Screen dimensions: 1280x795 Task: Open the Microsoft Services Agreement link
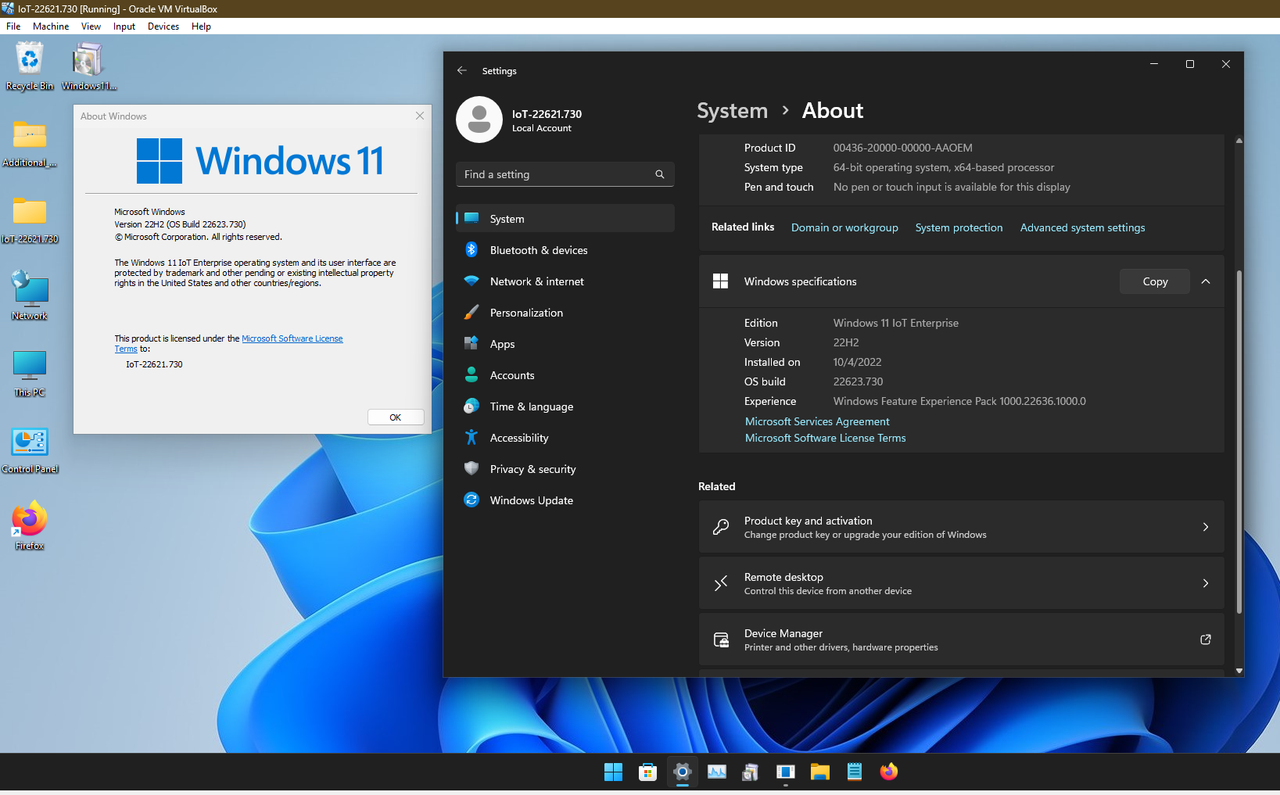pyautogui.click(x=817, y=422)
